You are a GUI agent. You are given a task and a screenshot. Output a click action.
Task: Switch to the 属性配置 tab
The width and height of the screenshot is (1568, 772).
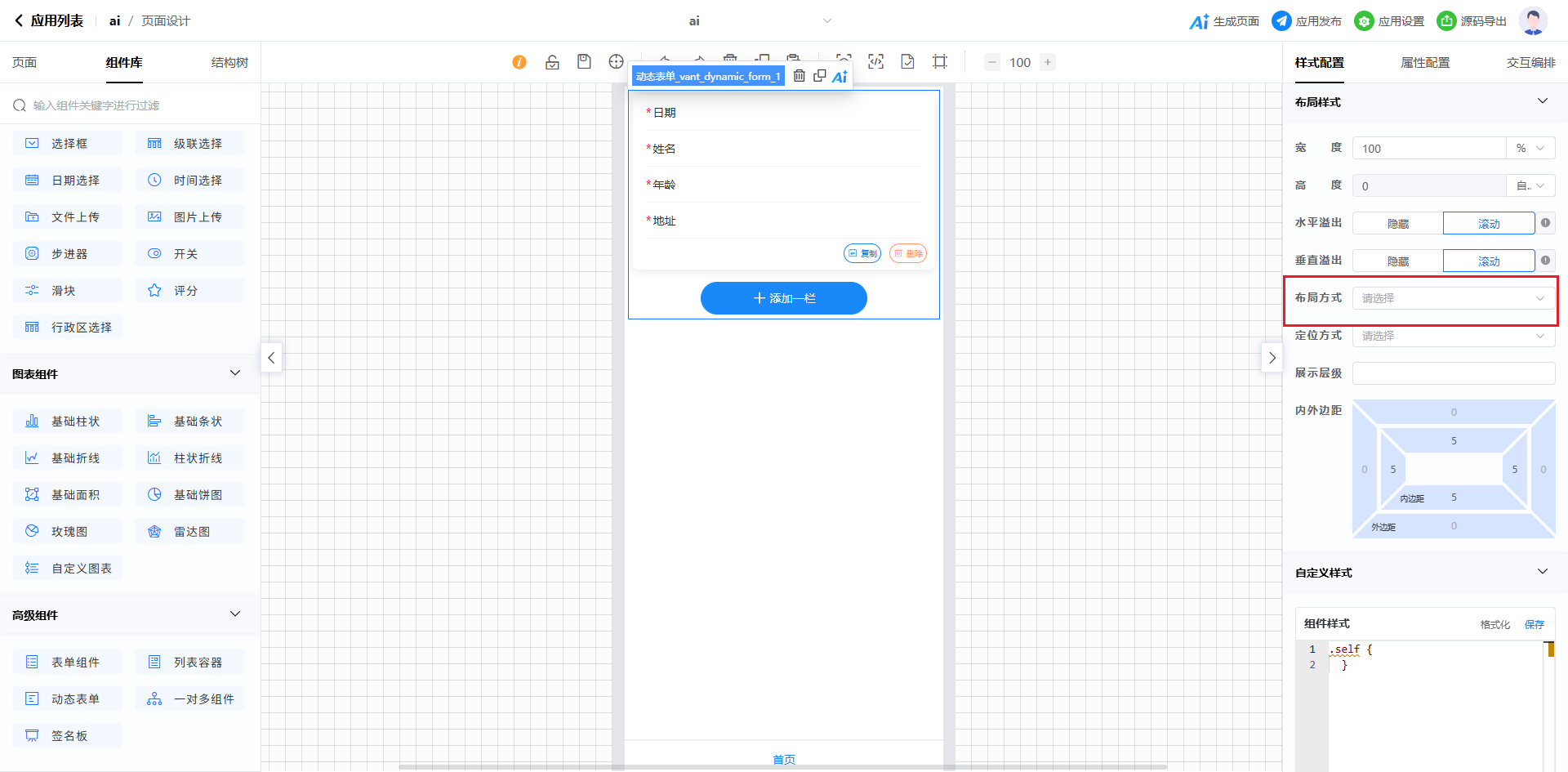pyautogui.click(x=1425, y=63)
